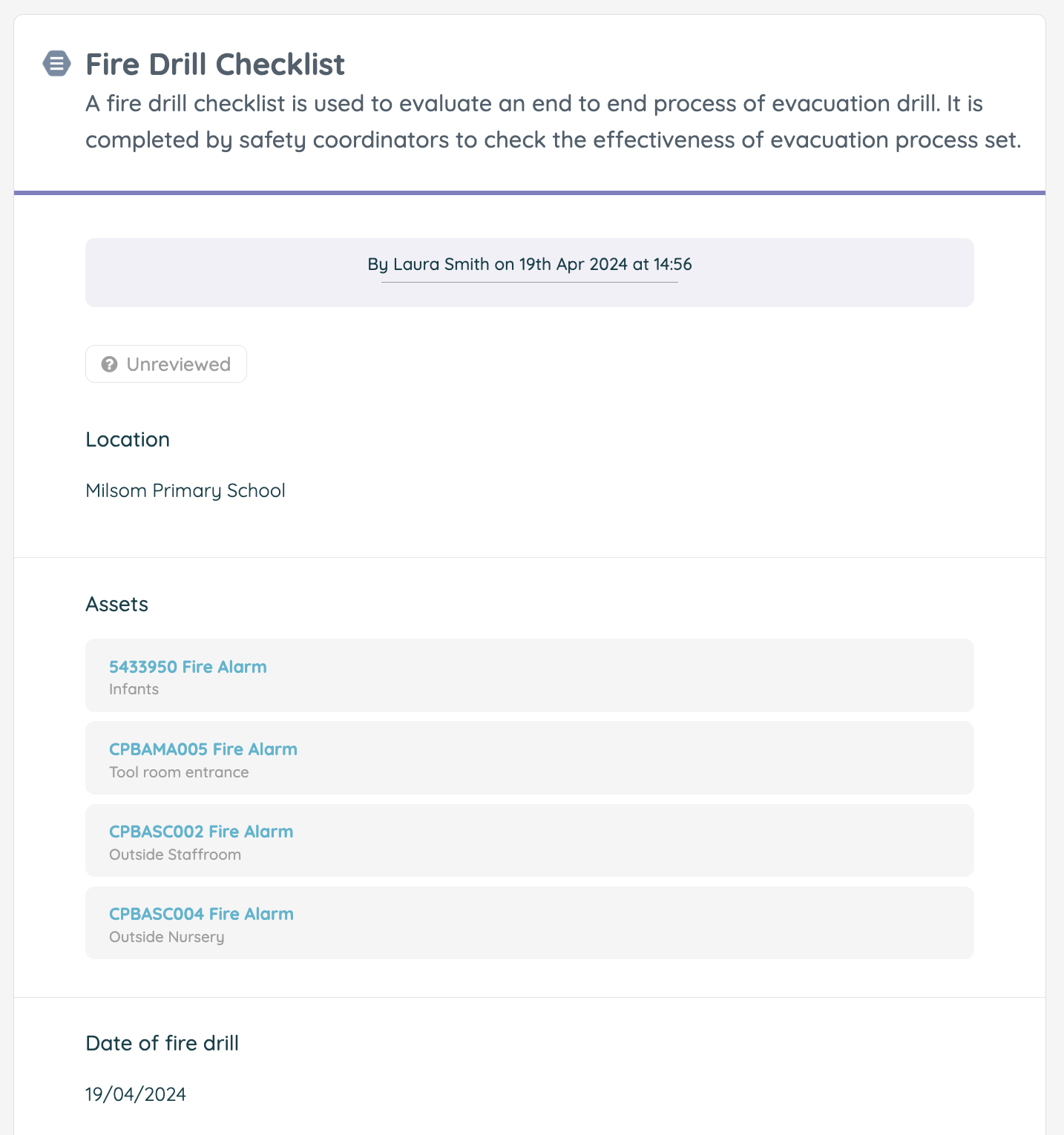
Task: Click the Date of fire drill heading
Action: (x=162, y=1043)
